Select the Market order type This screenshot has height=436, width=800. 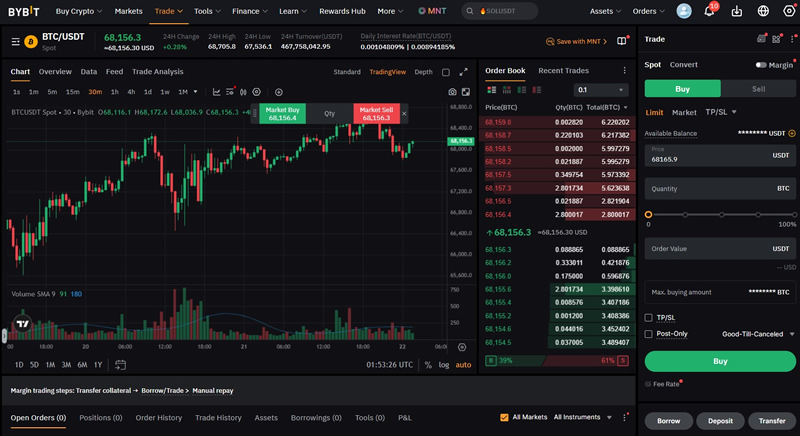(684, 112)
